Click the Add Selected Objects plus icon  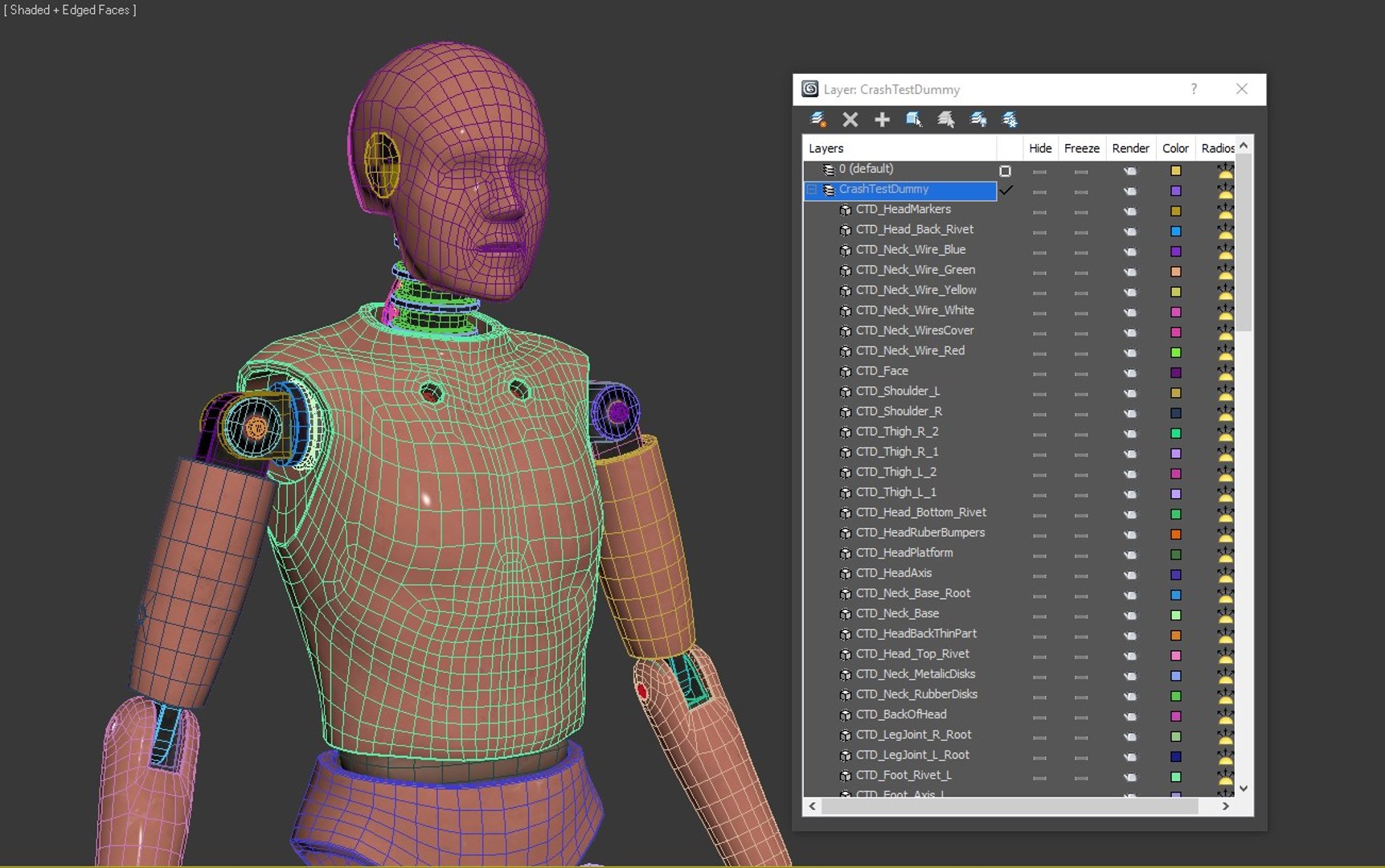(x=882, y=120)
